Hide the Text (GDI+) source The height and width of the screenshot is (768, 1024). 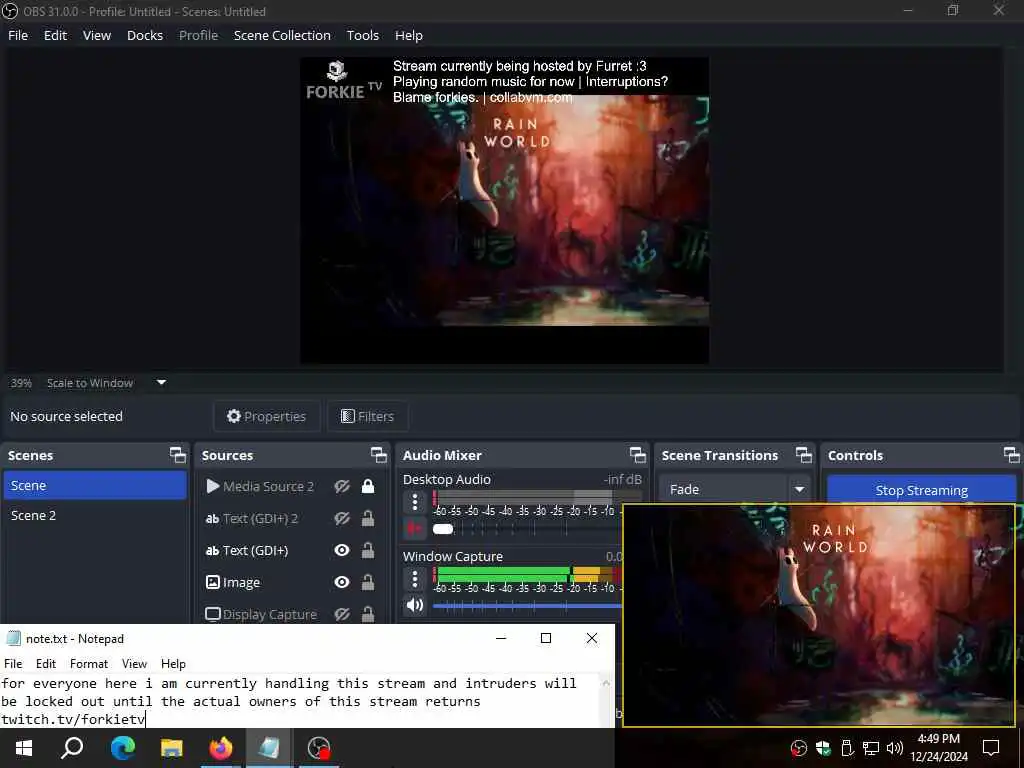[342, 551]
